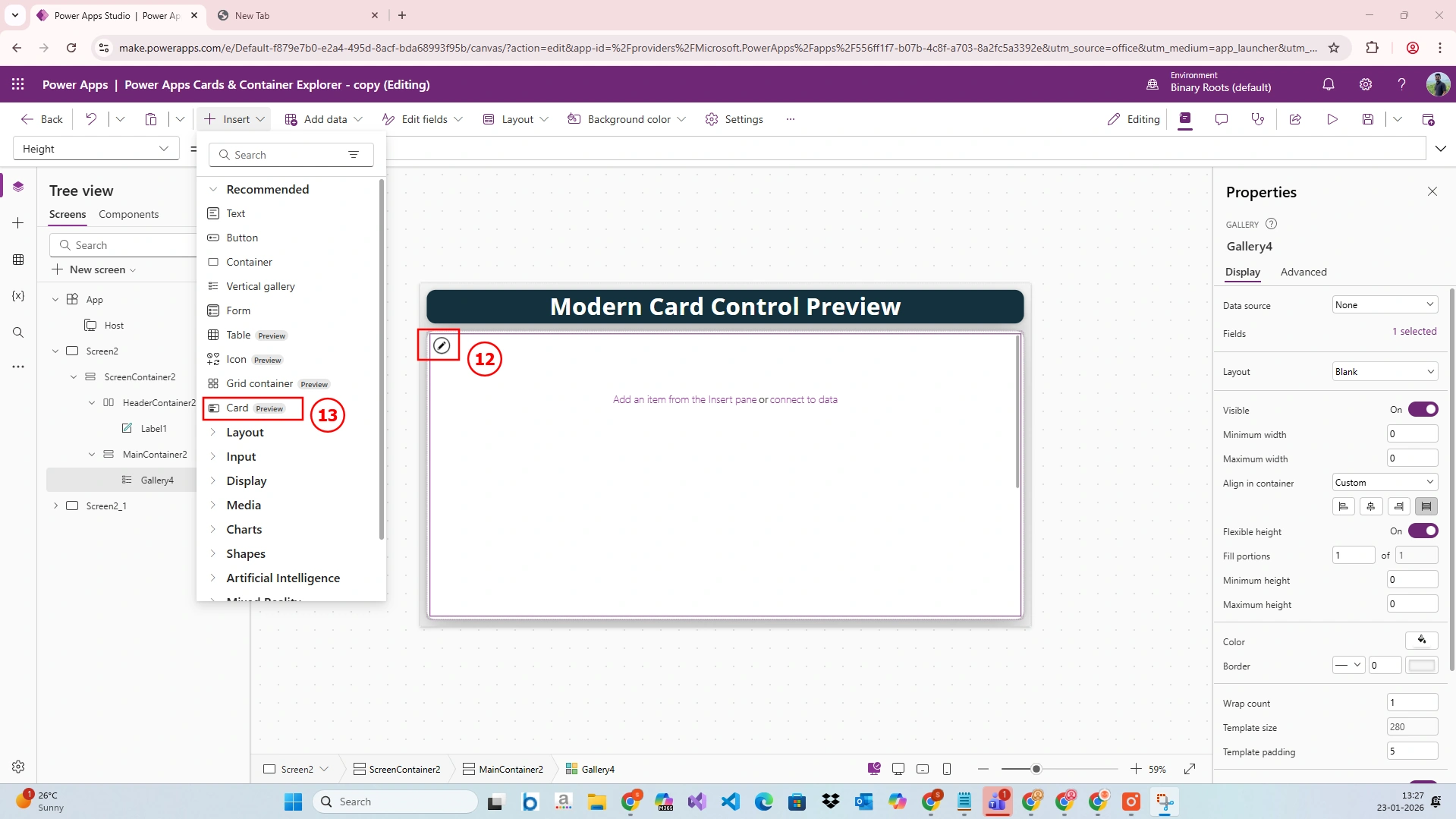This screenshot has width=1456, height=819.
Task: Switch to the Components tab
Action: point(129,215)
